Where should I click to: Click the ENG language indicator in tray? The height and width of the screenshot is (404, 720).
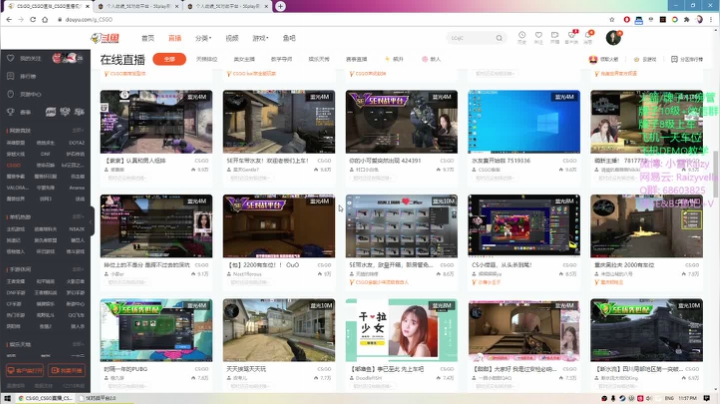(x=669, y=398)
